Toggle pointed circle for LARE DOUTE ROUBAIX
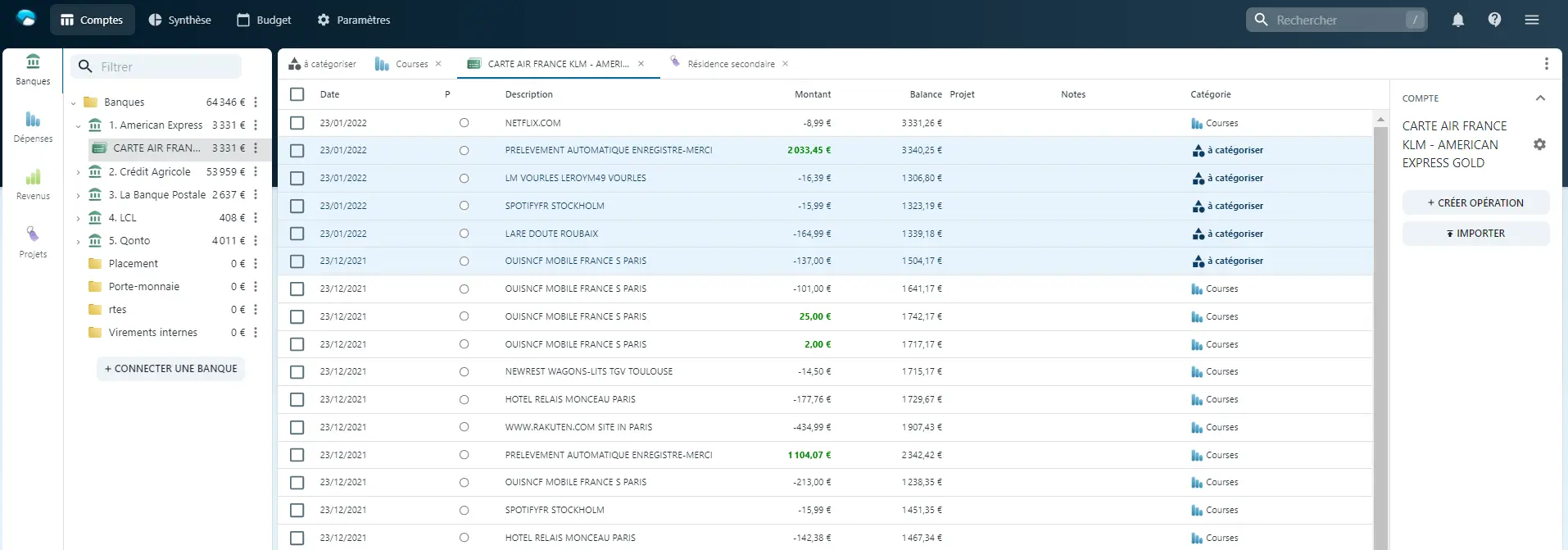The width and height of the screenshot is (1568, 550). 464,234
